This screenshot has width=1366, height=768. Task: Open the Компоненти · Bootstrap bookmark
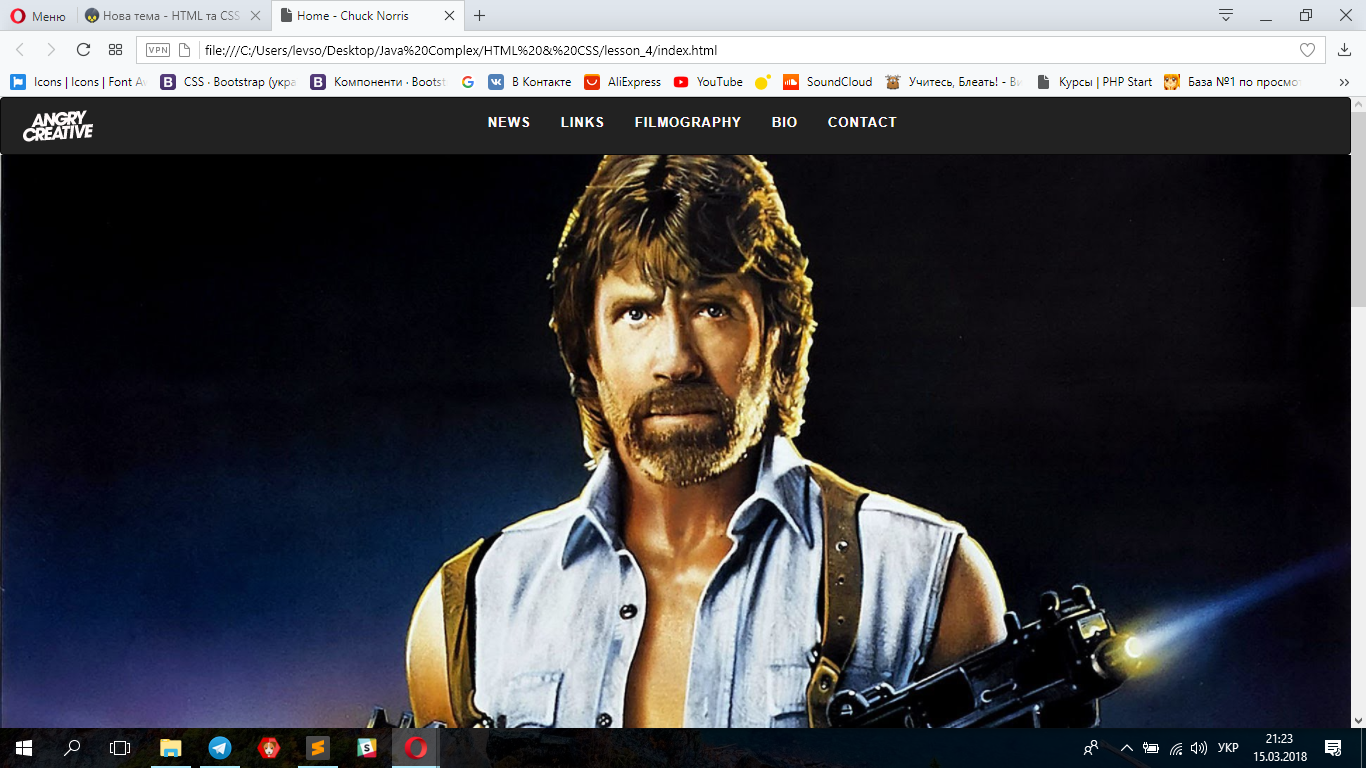click(x=378, y=82)
